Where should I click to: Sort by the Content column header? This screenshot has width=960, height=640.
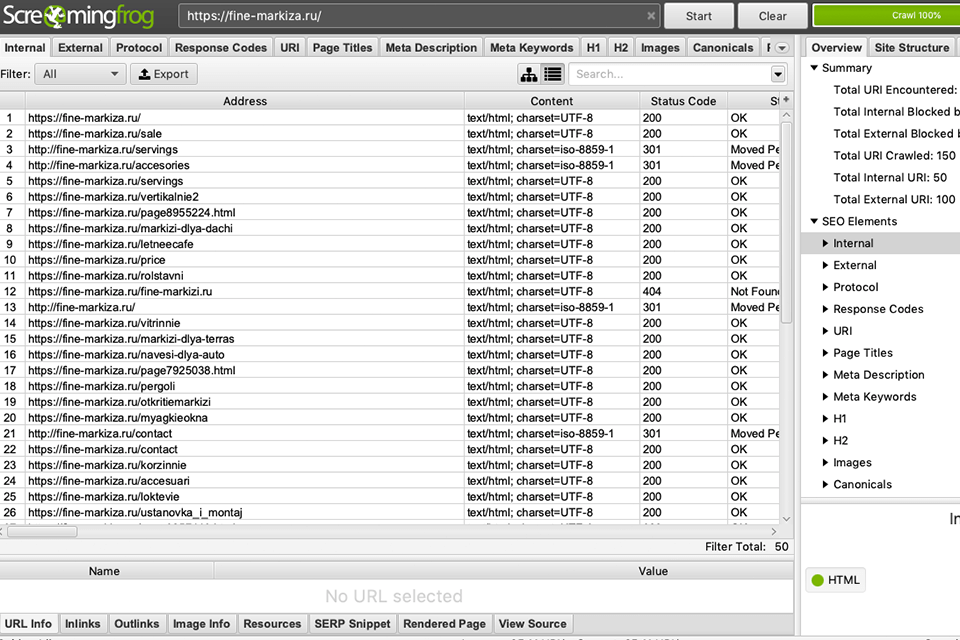pos(552,101)
